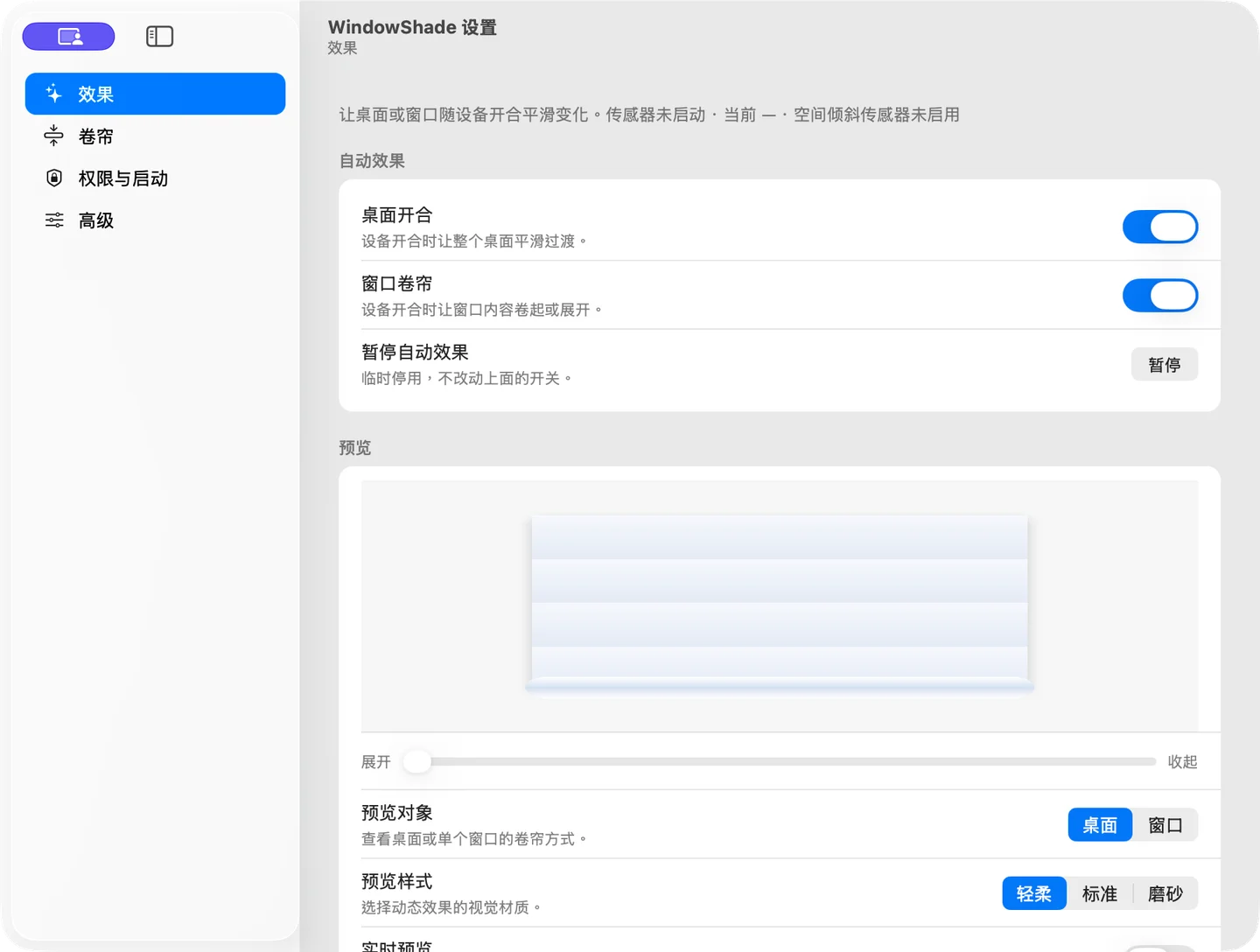Click the 暂停 button

coord(1165,364)
